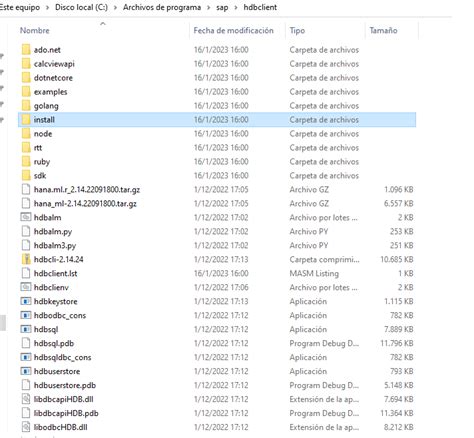Viewport: 474px width, 438px height.
Task: Go to Archivos de programa breadcrumb
Action: click(162, 7)
